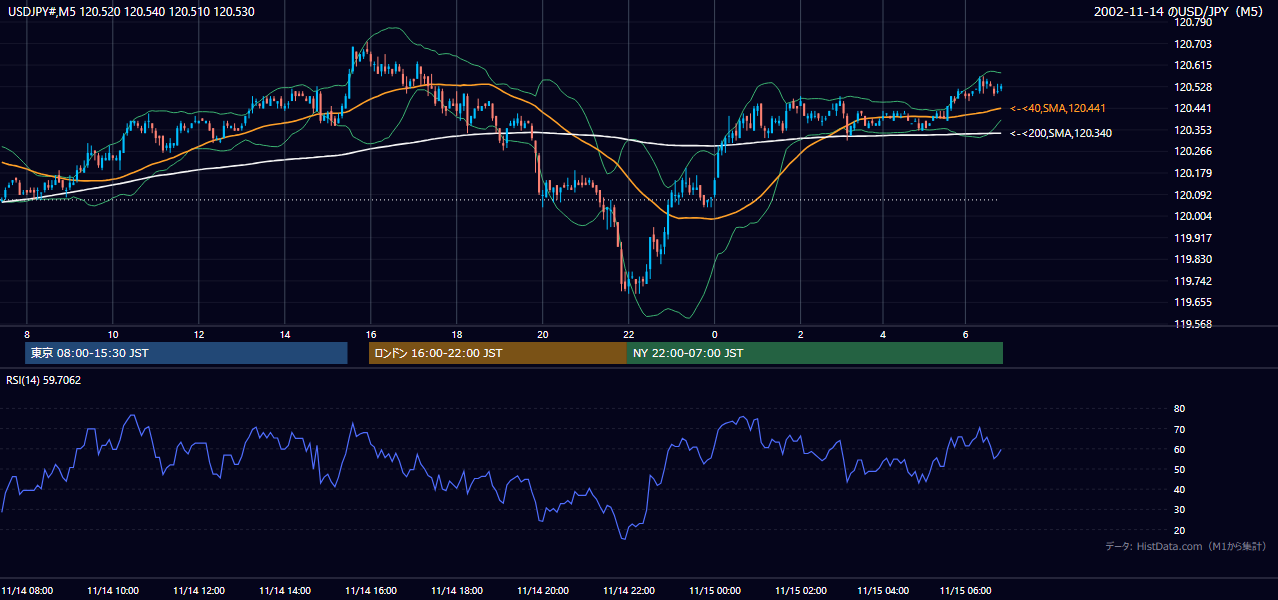This screenshot has height=600, width=1278.
Task: Click the '11/15 00:00' bottom time label
Action: [x=715, y=590]
